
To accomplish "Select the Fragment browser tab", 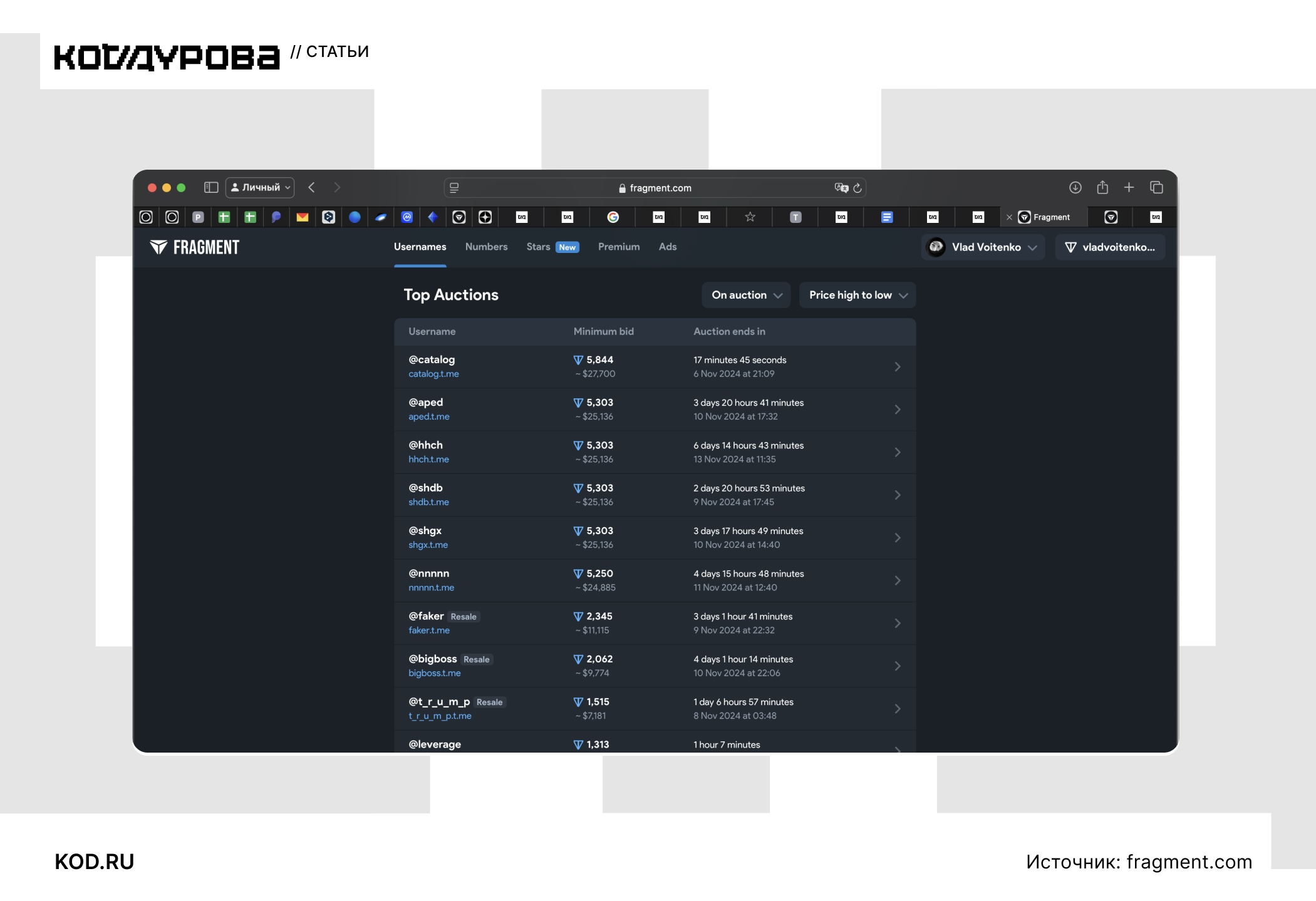I will [1044, 217].
